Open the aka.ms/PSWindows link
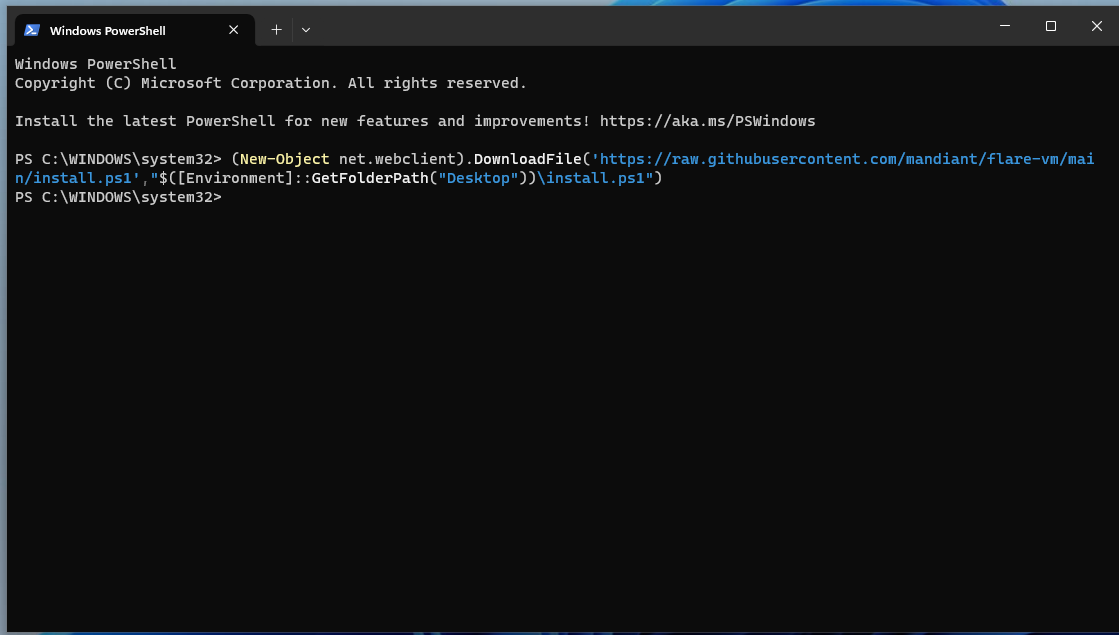The image size is (1119, 635). tap(707, 121)
